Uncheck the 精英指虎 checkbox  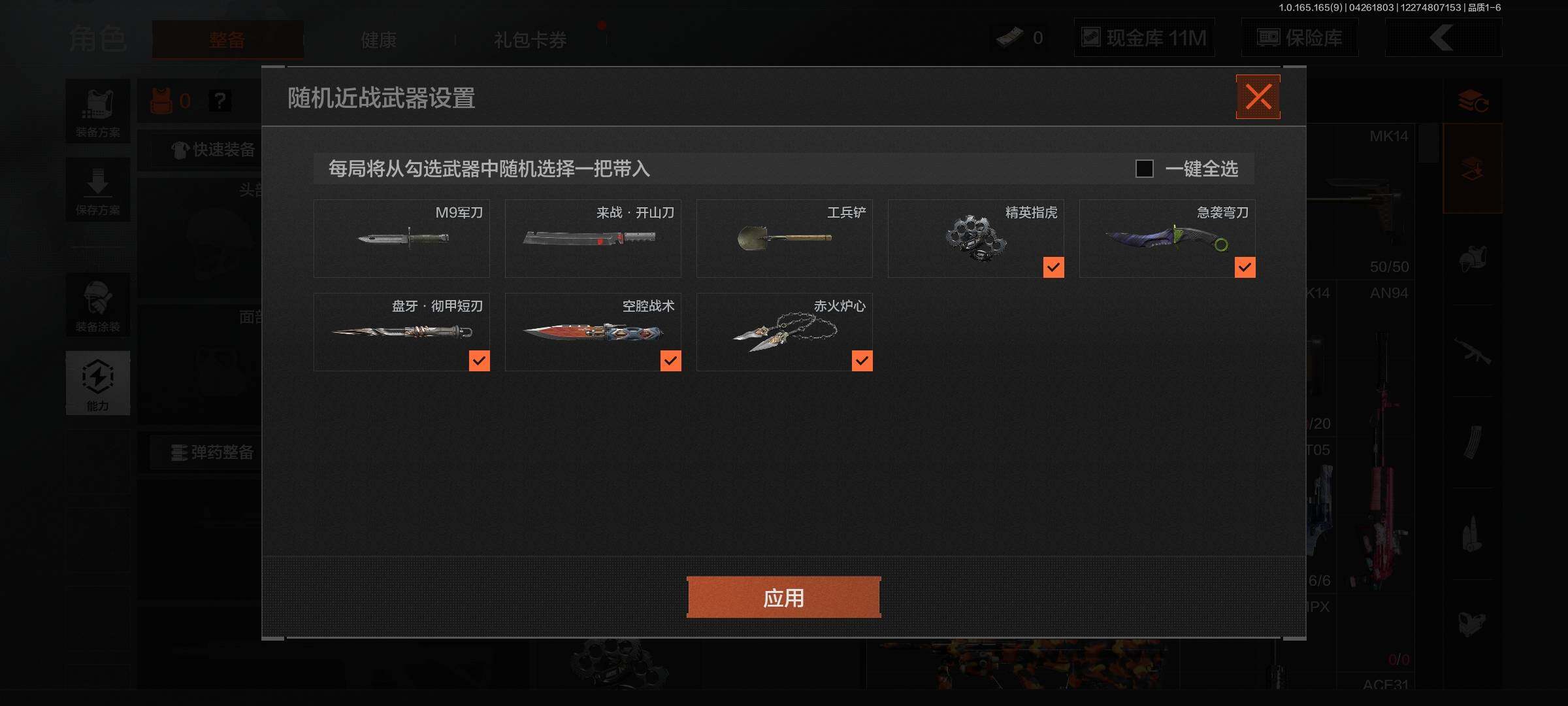tap(1053, 267)
